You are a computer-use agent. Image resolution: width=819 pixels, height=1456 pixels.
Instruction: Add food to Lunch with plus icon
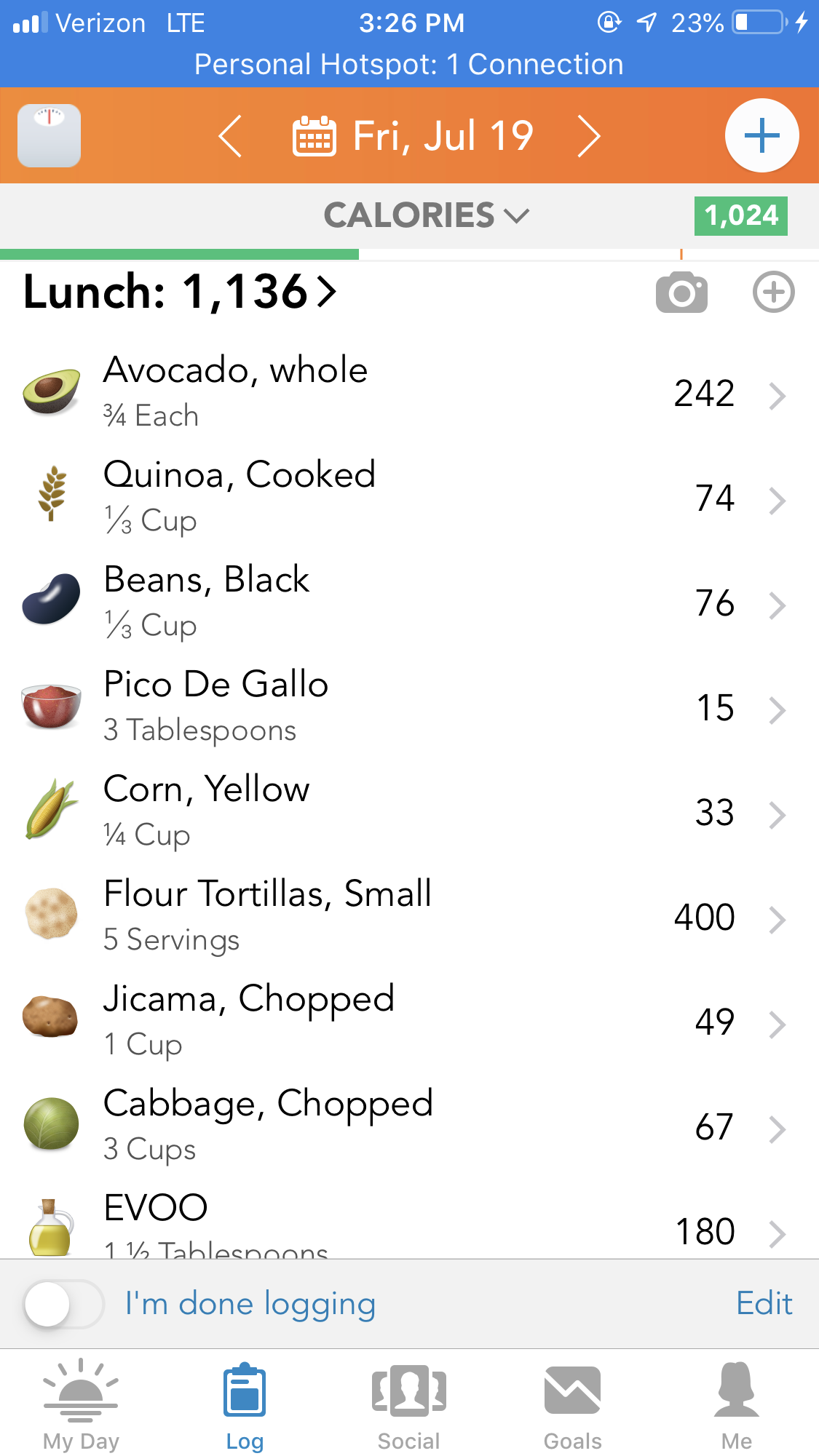773,293
